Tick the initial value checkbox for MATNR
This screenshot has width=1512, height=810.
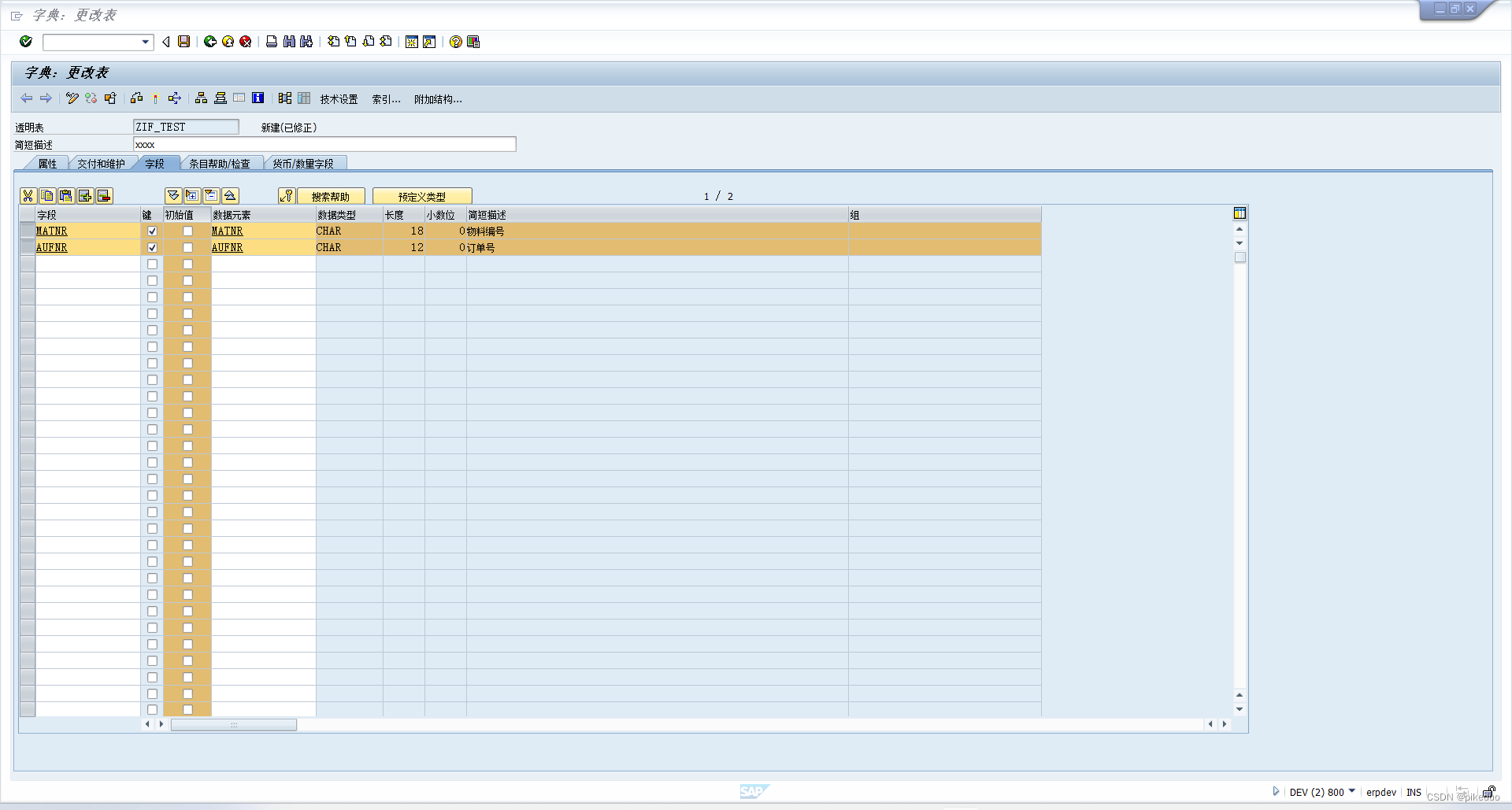tap(187, 231)
